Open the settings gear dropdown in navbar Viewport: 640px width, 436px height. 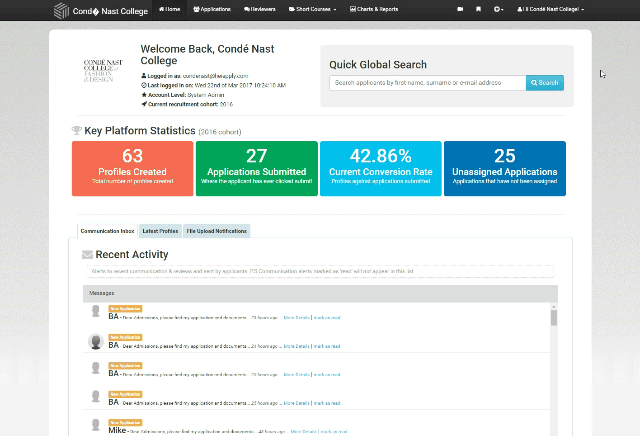tap(499, 9)
